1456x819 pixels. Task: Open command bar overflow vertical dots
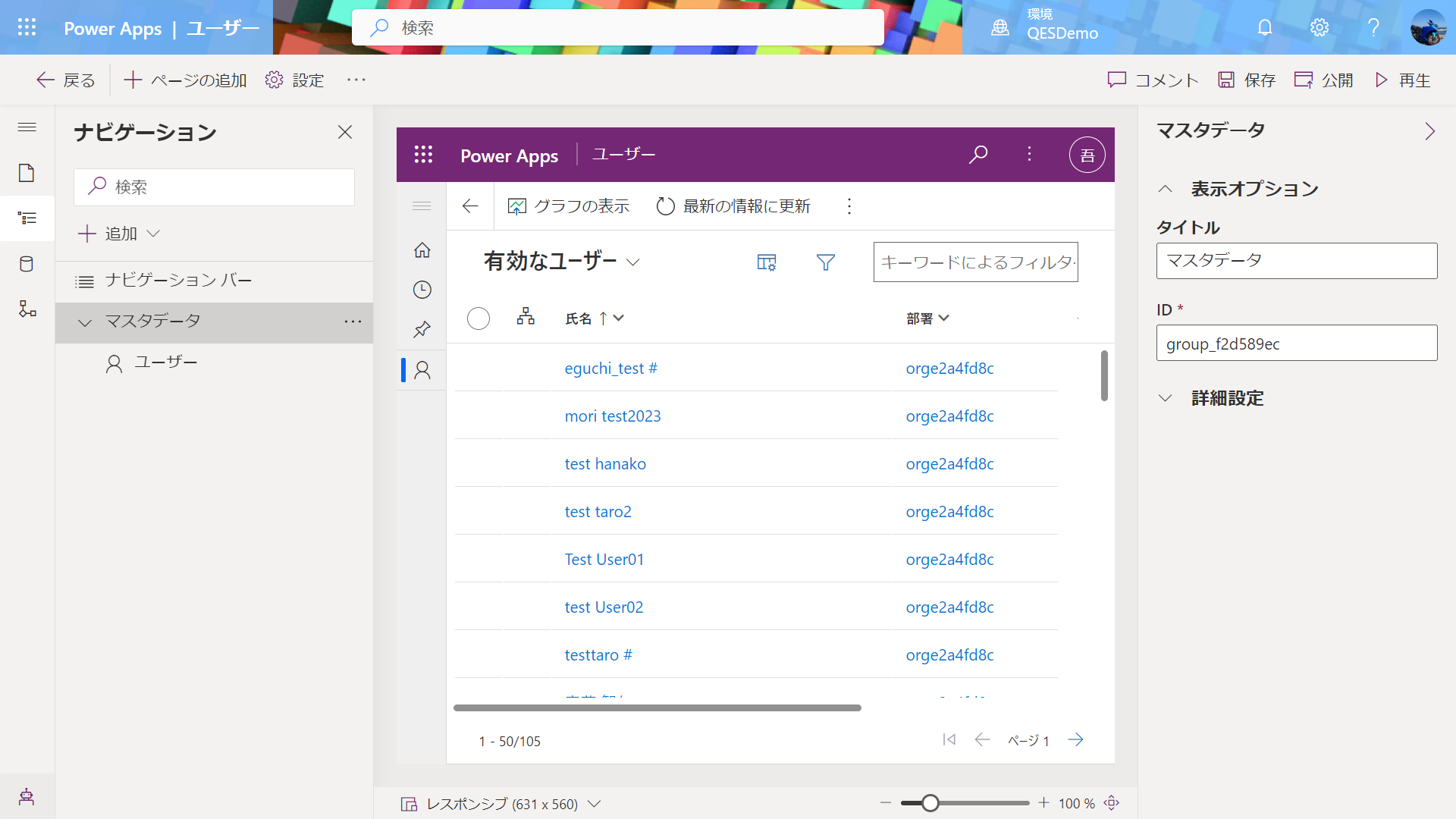[849, 206]
